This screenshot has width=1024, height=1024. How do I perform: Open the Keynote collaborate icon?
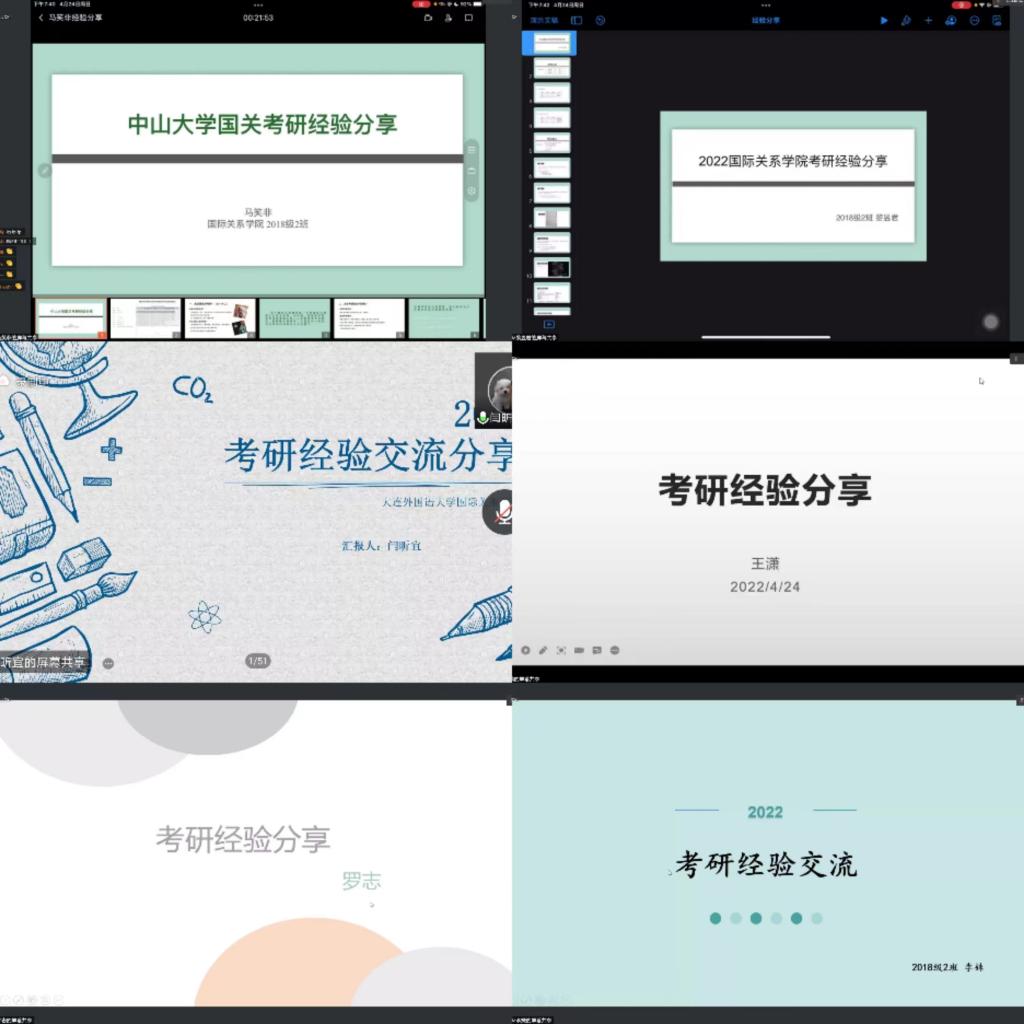(951, 20)
